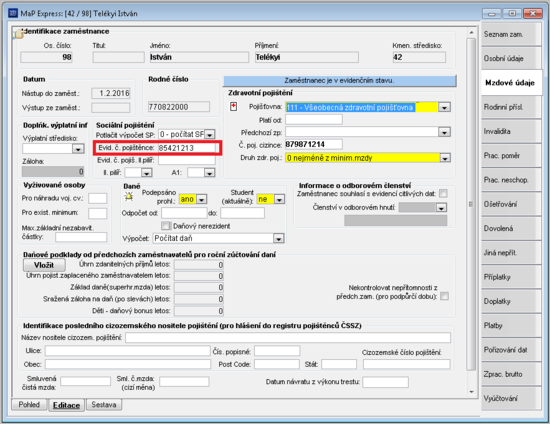Screen dimensions: 550x424
Task: Enable Nekontrolovat nepřítomnosti z předch. zam. checkbox
Action: [x=444, y=296]
